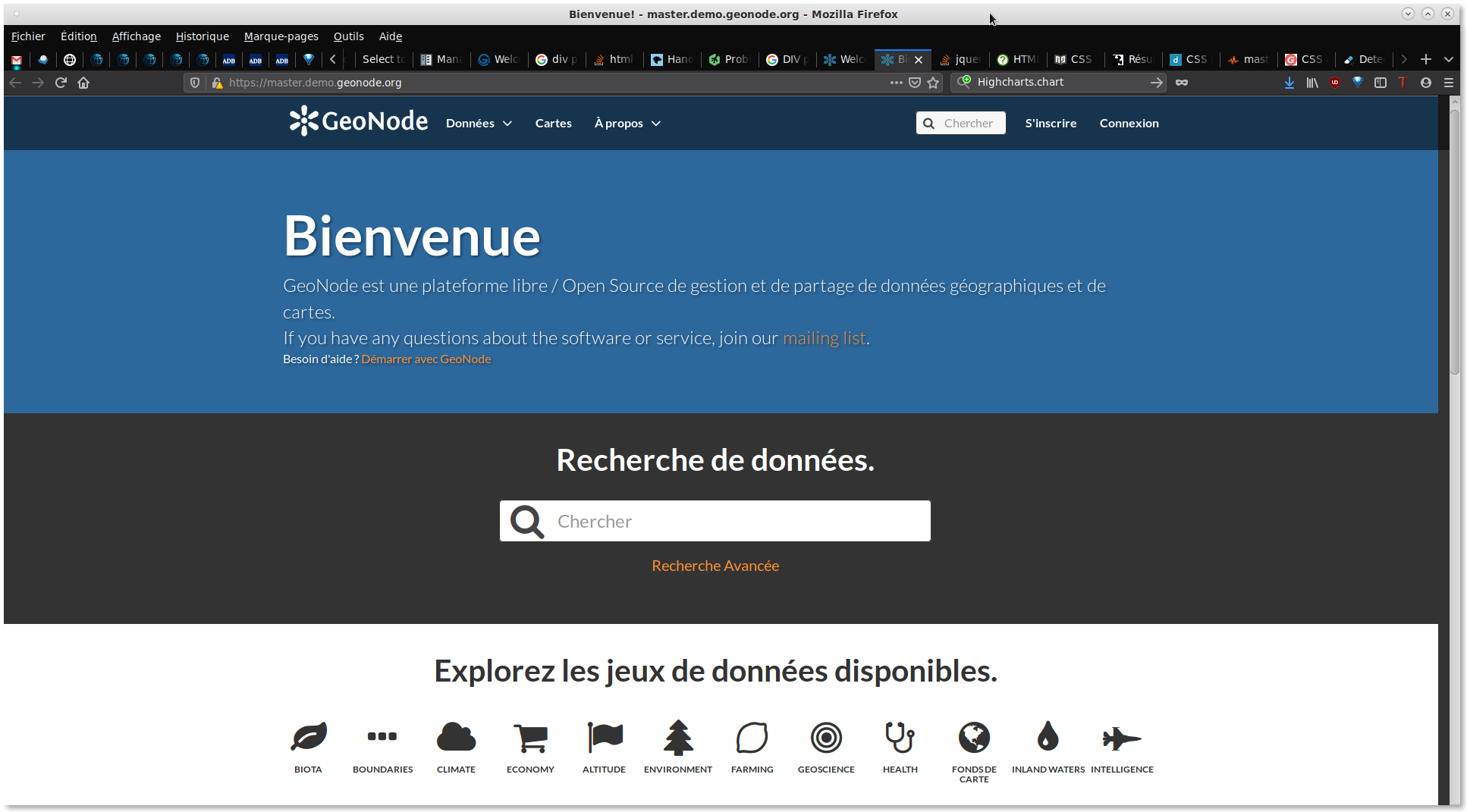Open the Firefox hamburger menu
The image size is (1467, 812).
point(1449,83)
